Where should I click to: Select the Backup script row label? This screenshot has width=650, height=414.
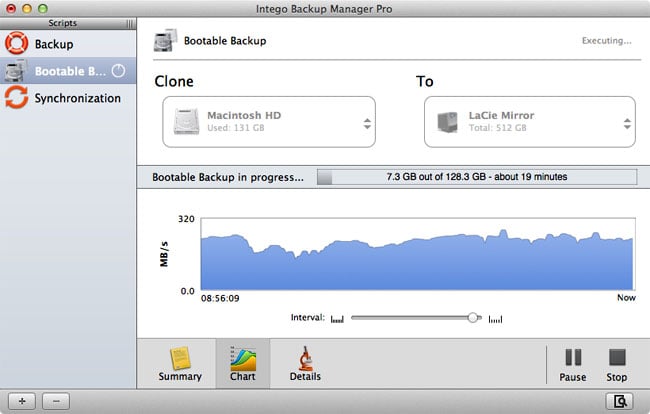click(x=54, y=44)
